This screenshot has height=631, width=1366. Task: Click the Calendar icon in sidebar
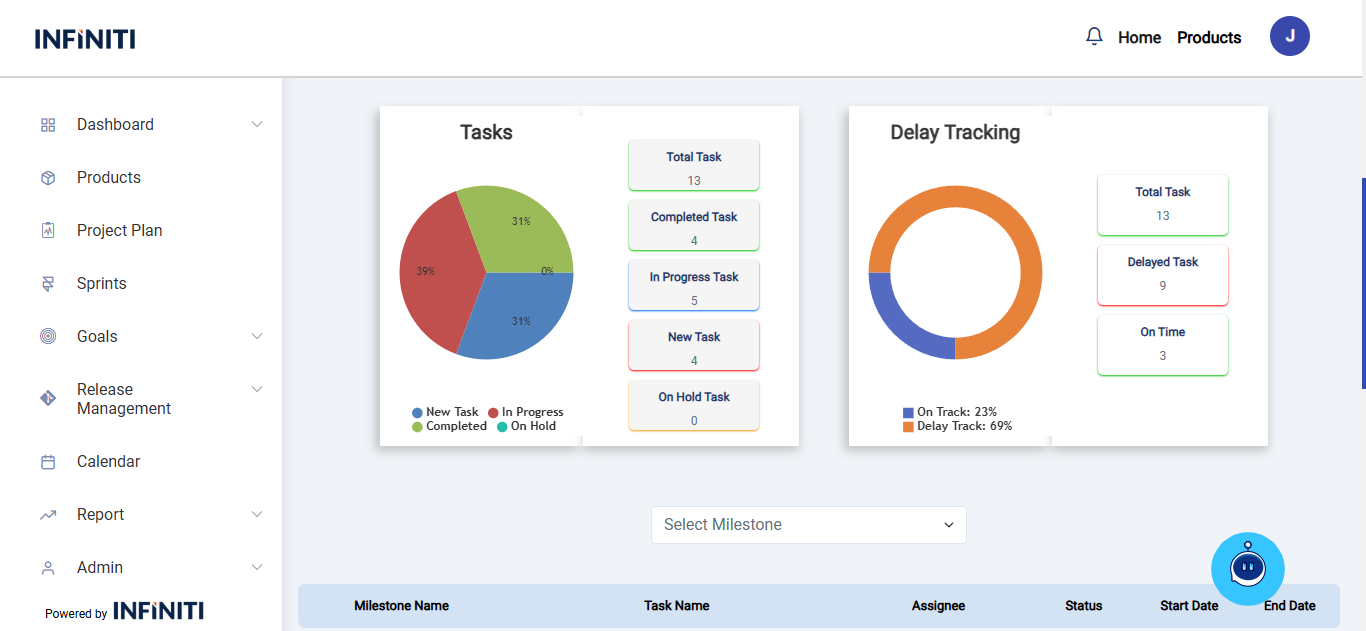[48, 462]
